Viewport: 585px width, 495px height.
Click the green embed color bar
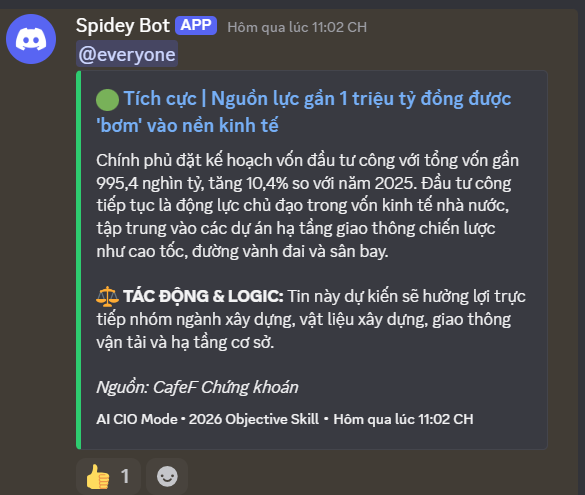[78, 260]
